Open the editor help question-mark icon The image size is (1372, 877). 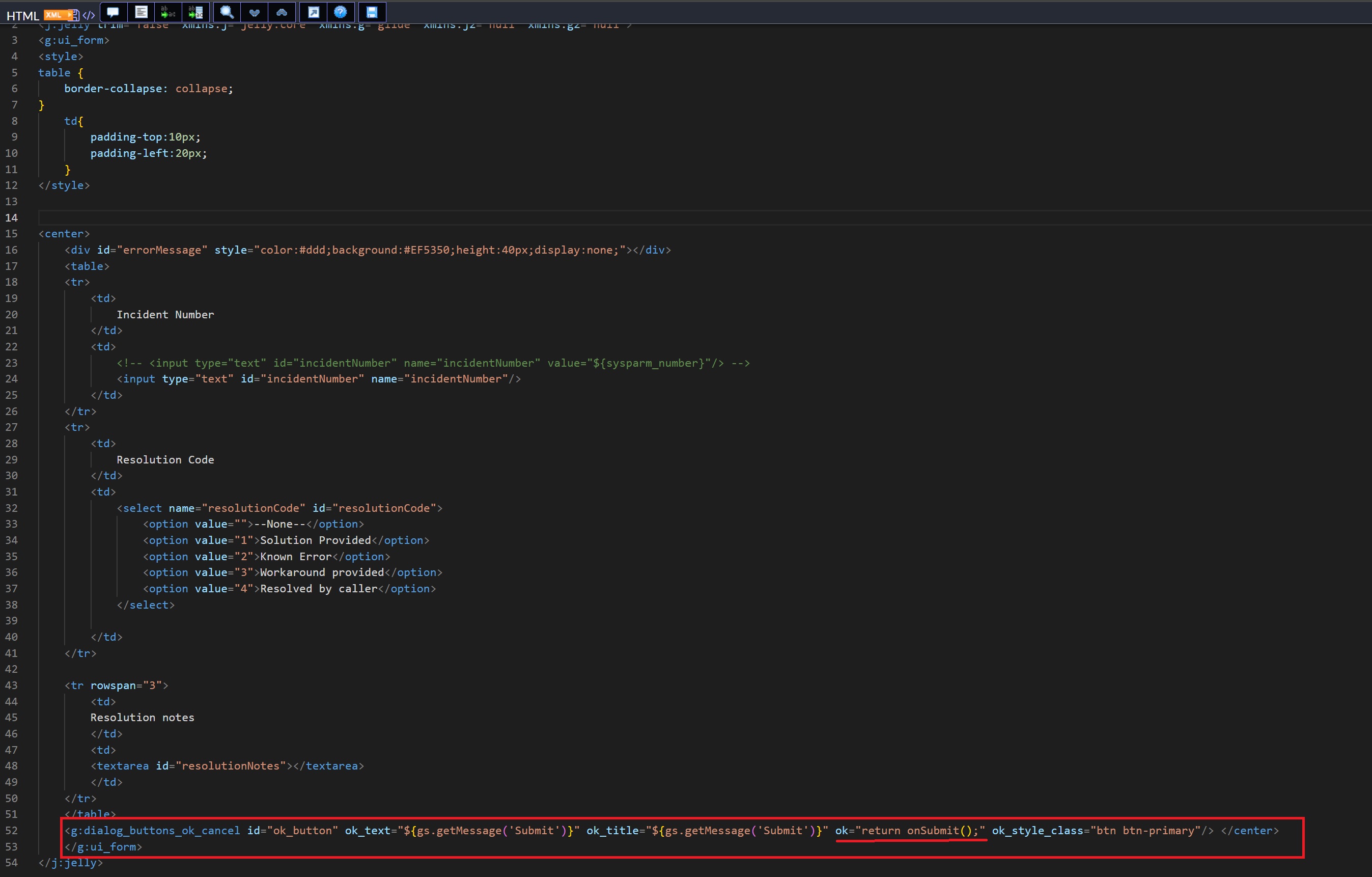tap(341, 12)
